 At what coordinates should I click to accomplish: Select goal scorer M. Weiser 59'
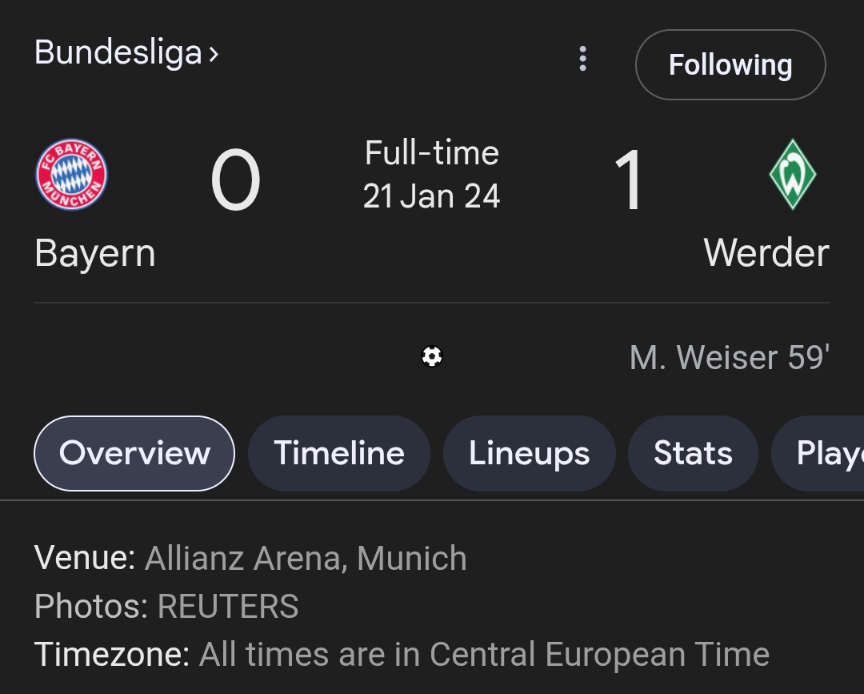[x=729, y=357]
